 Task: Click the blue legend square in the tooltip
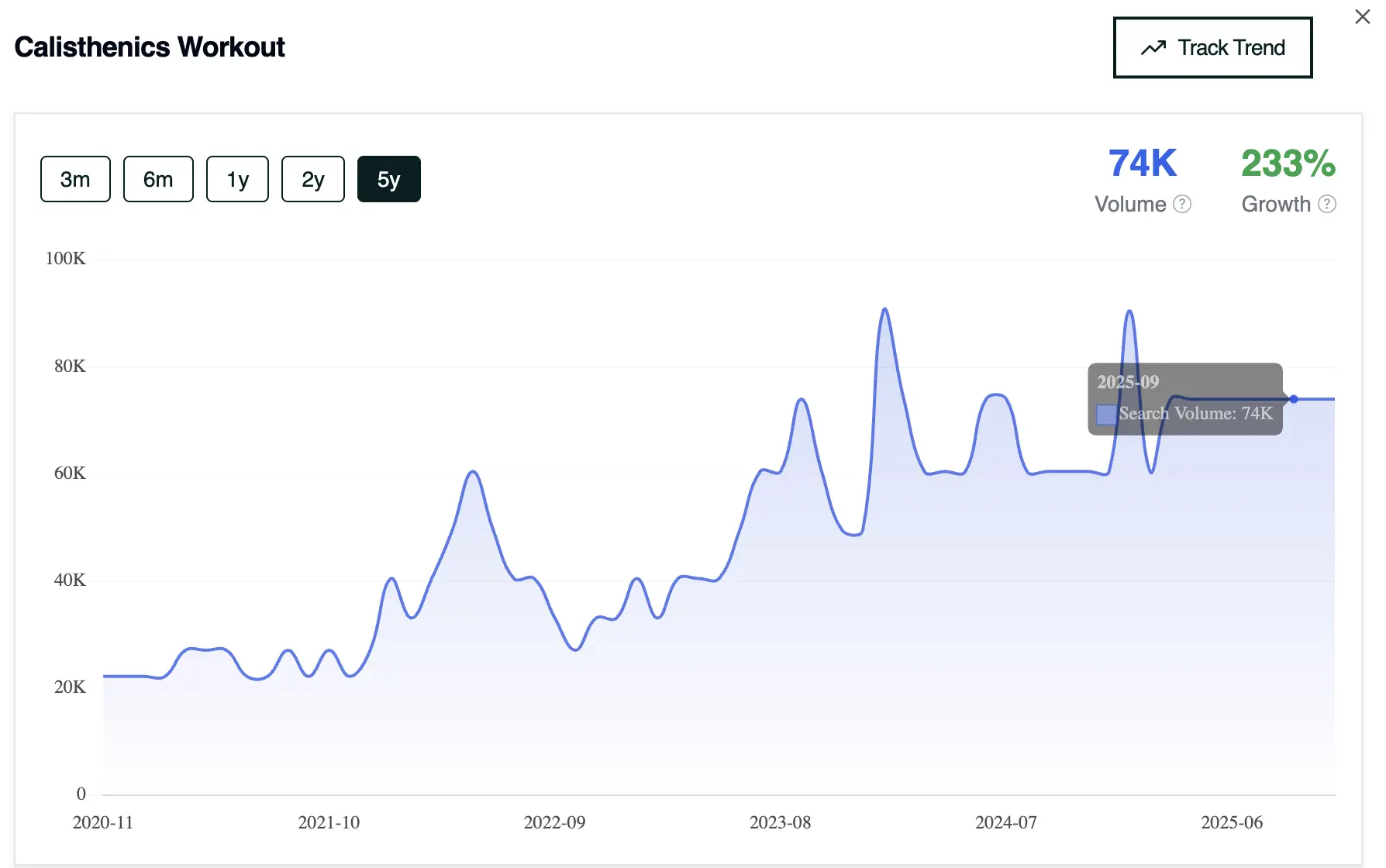coord(1105,414)
